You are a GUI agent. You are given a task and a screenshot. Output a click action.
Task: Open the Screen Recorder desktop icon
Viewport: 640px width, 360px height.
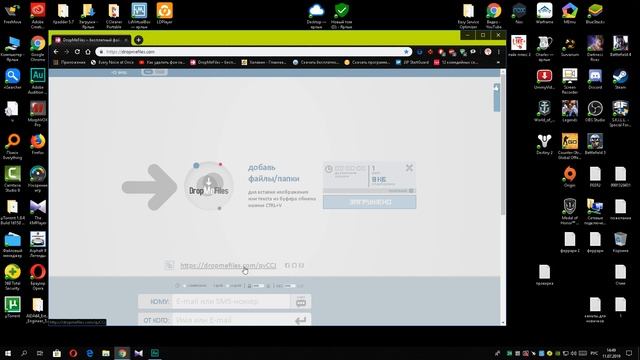[x=570, y=81]
